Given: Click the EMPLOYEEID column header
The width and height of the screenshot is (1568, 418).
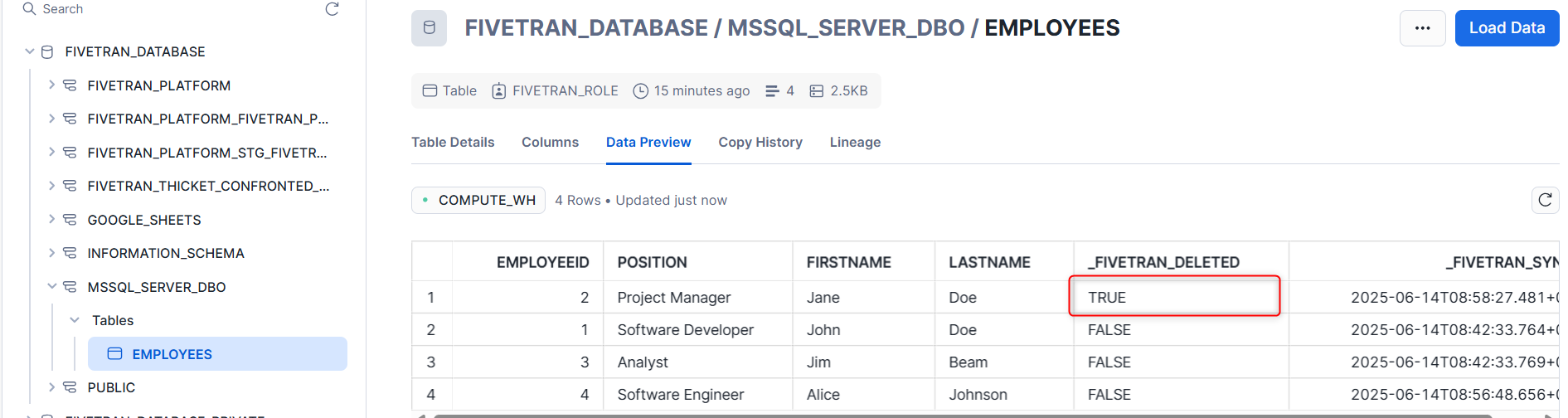Looking at the screenshot, I should click(x=527, y=262).
